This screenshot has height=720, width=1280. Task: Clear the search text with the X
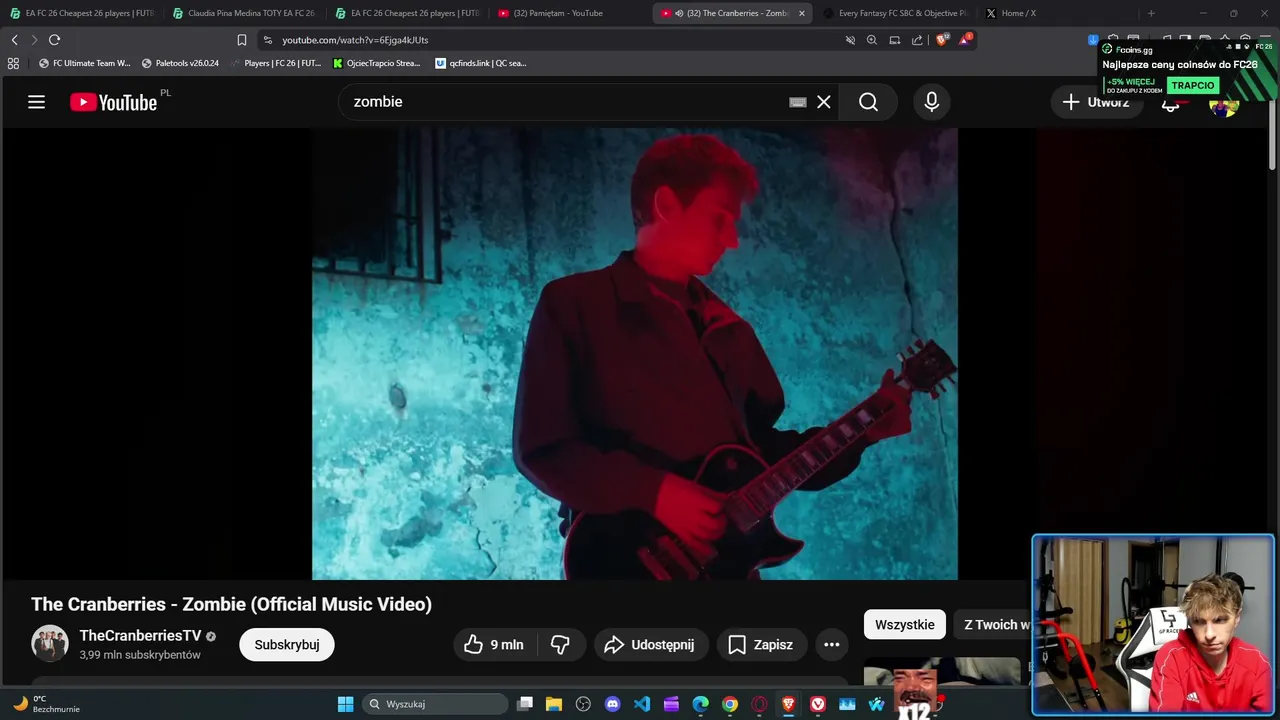pyautogui.click(x=824, y=102)
